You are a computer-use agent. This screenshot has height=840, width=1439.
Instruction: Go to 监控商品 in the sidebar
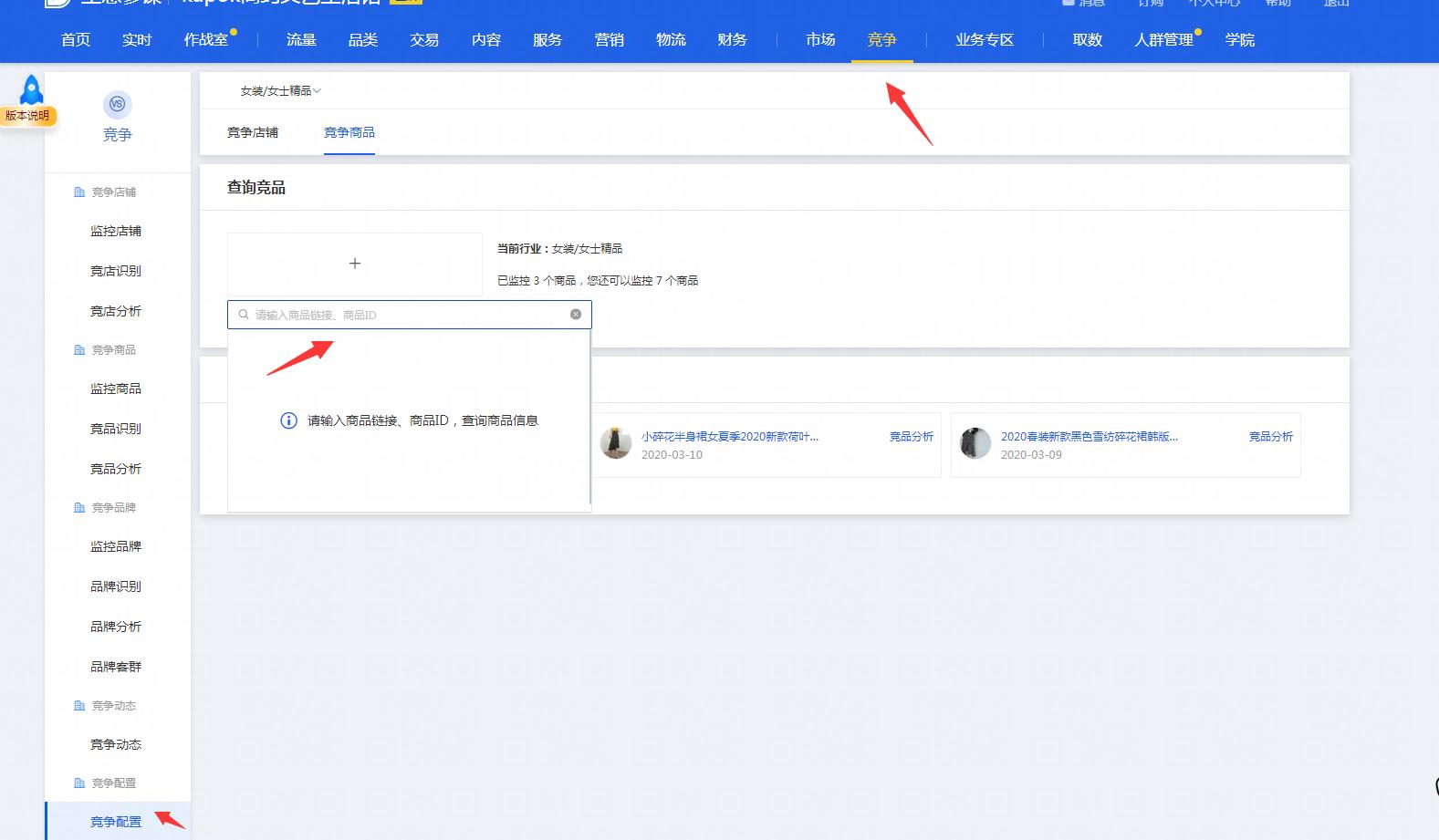[116, 389]
